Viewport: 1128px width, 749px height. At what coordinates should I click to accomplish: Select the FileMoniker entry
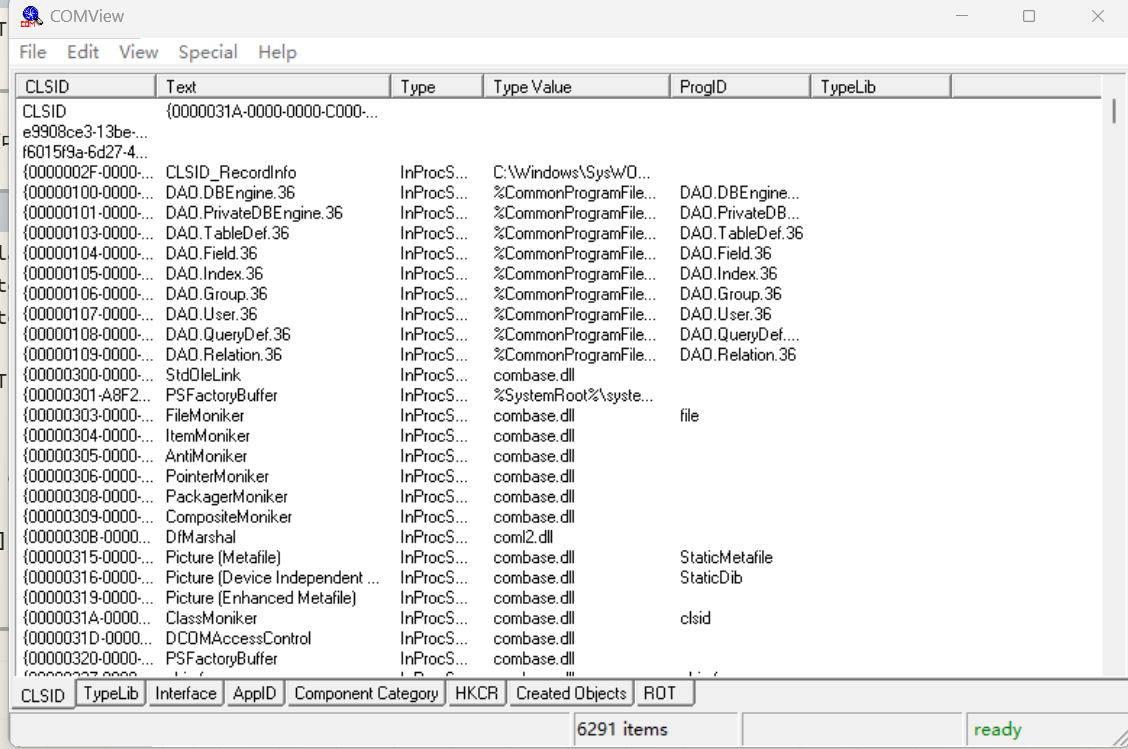click(x=204, y=415)
